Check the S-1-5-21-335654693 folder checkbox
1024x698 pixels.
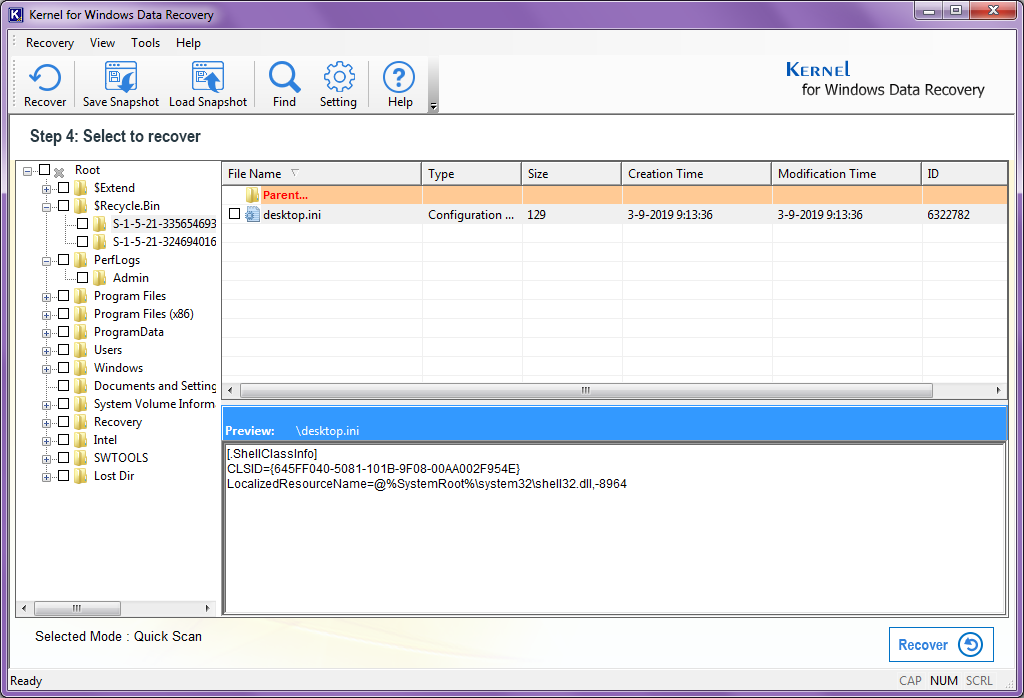pos(82,223)
